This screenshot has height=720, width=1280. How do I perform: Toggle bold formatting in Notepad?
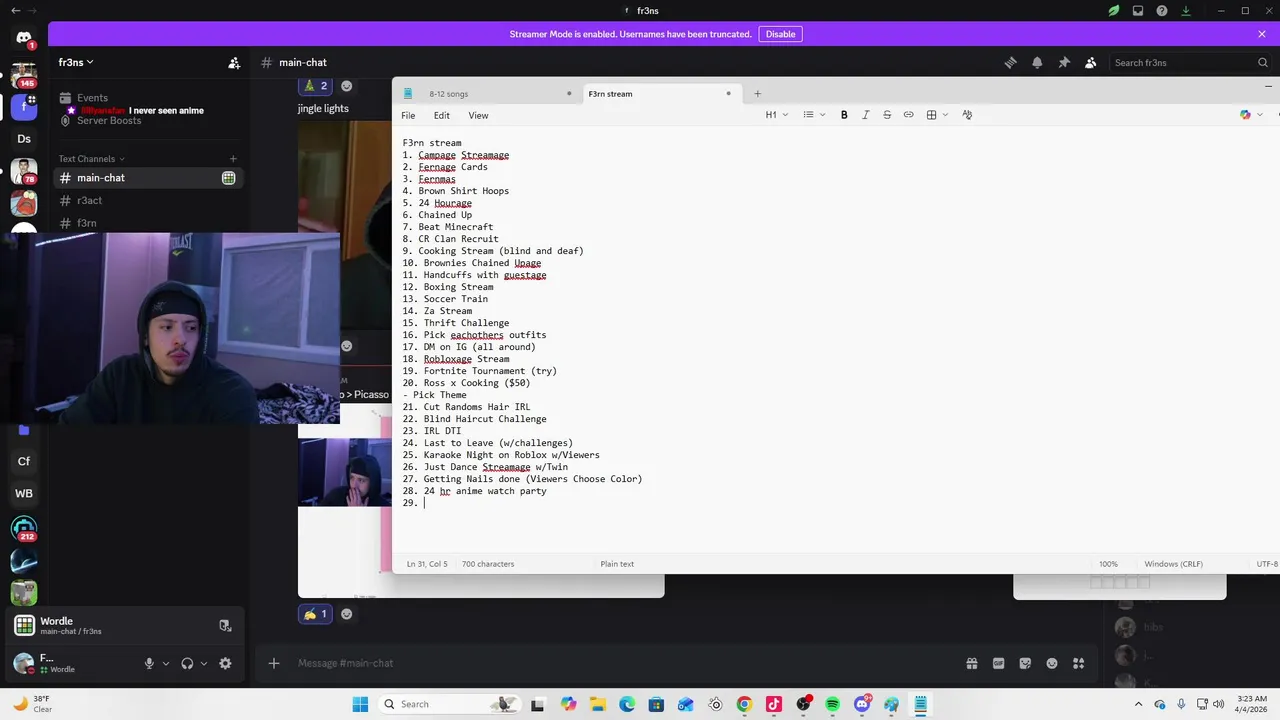click(x=844, y=115)
